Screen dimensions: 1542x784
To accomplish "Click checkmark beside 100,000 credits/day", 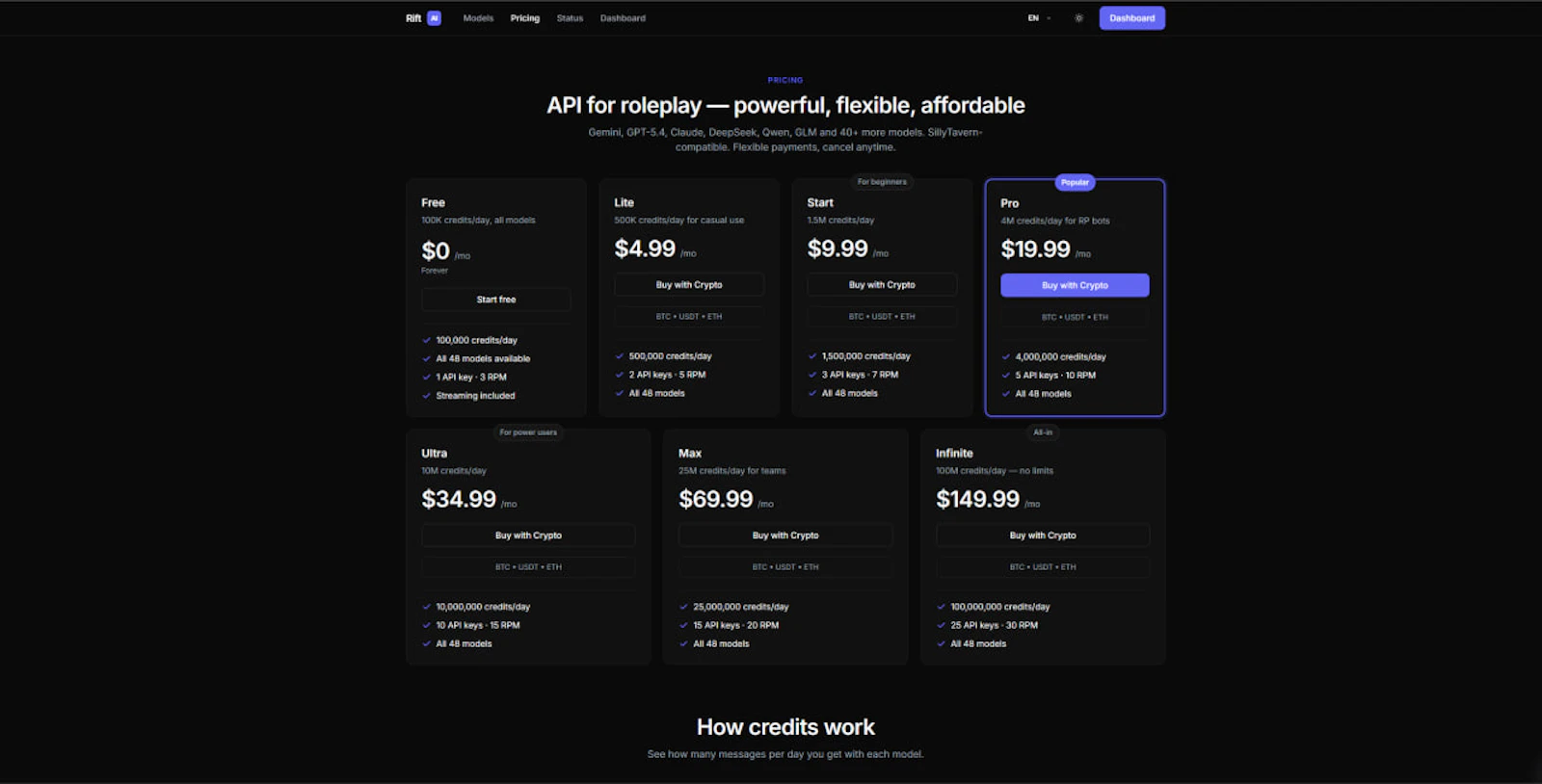I will 426,340.
